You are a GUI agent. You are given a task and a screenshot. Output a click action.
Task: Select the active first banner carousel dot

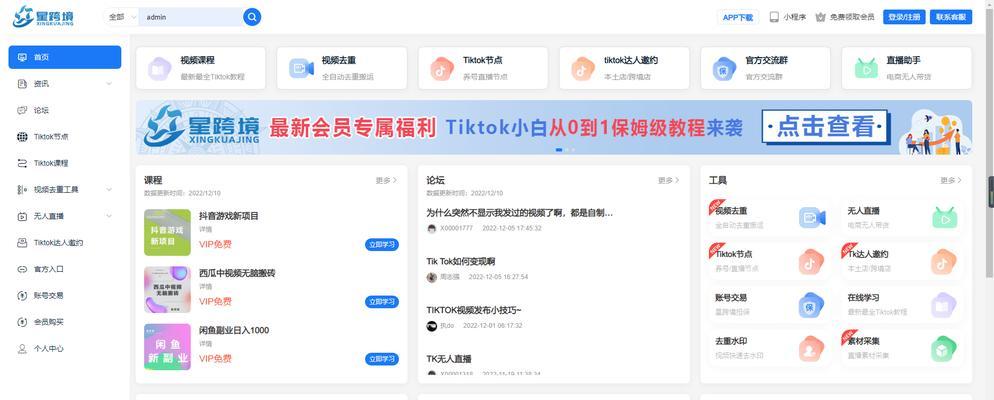(x=559, y=150)
